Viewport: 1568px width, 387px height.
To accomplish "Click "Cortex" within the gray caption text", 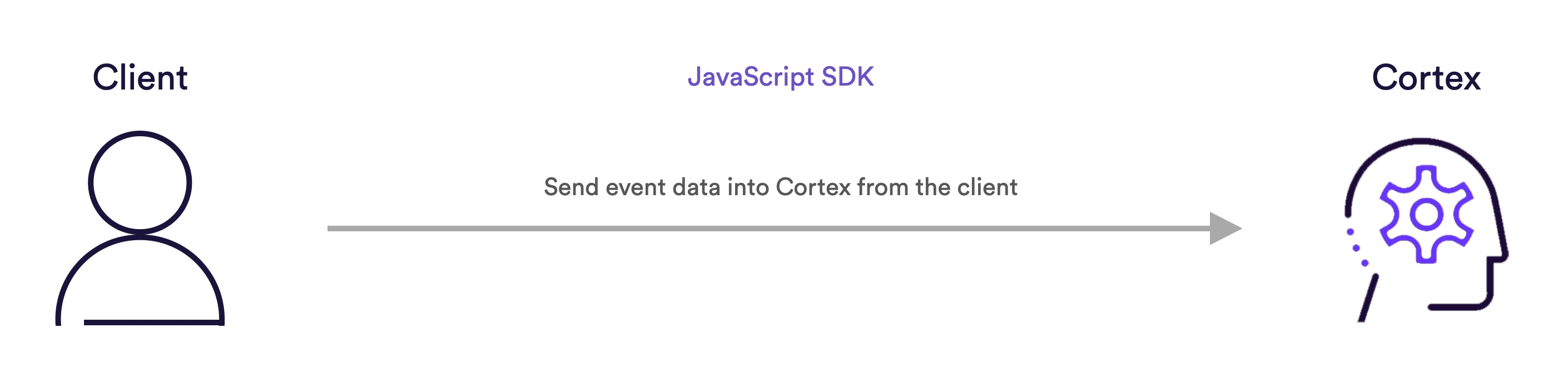I will (812, 187).
